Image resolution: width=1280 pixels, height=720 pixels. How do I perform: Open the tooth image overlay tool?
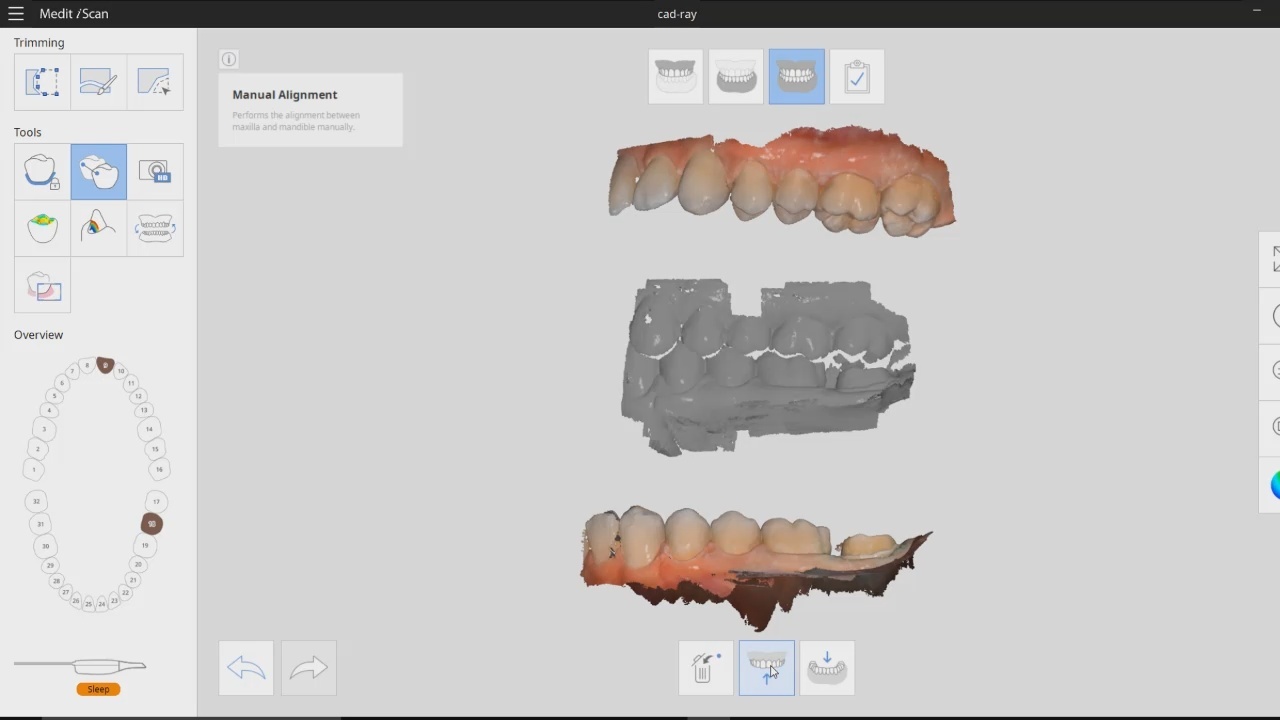[x=42, y=286]
